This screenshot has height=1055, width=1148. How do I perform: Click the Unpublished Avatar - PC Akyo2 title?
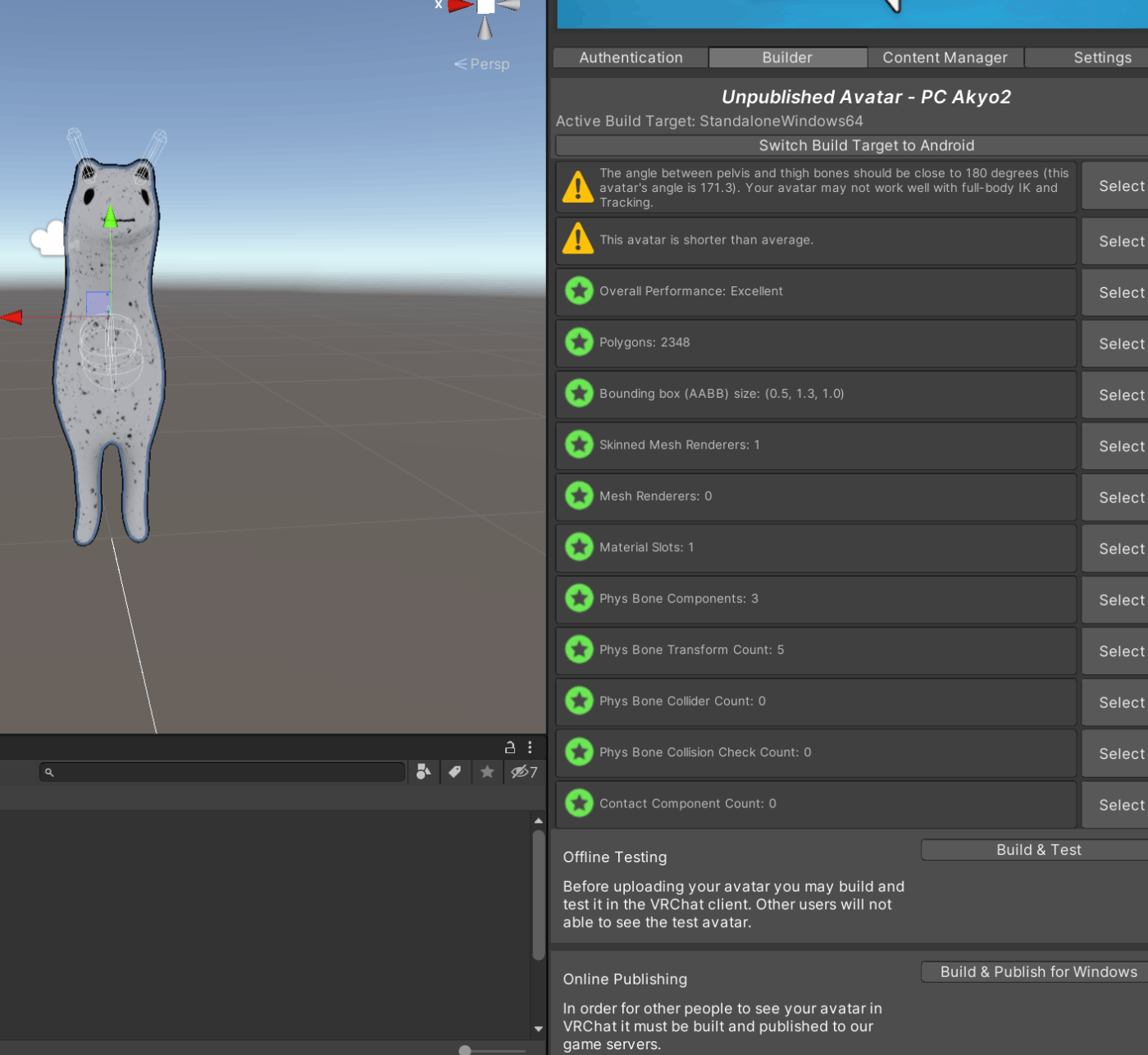tap(866, 97)
